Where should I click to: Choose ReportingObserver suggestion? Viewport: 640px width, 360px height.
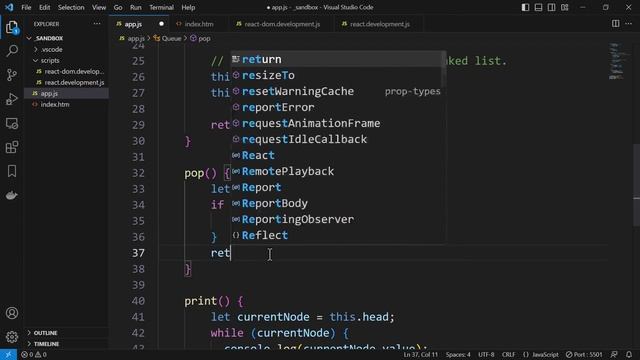[338, 220]
